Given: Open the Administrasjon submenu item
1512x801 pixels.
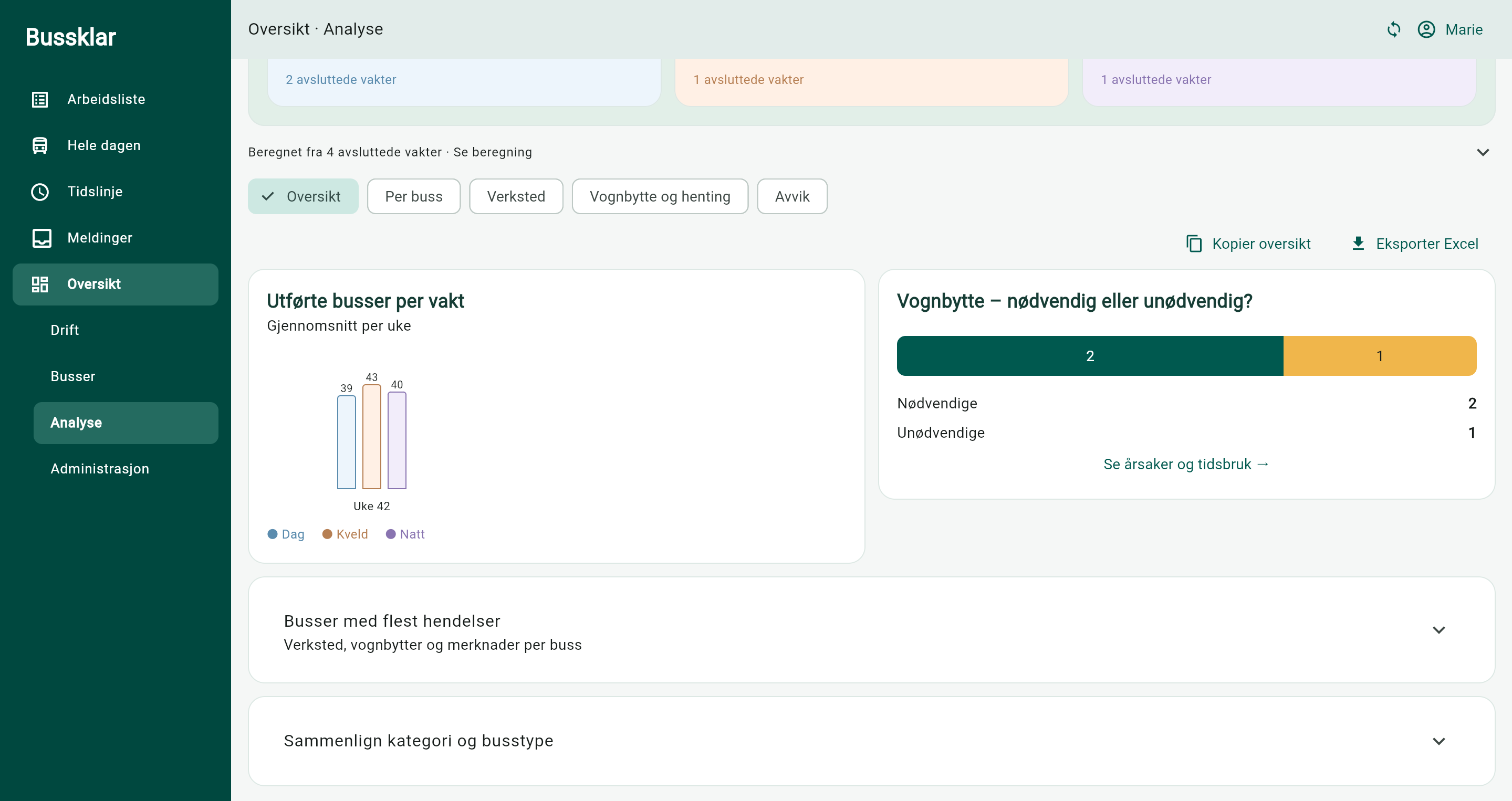Looking at the screenshot, I should (126, 469).
